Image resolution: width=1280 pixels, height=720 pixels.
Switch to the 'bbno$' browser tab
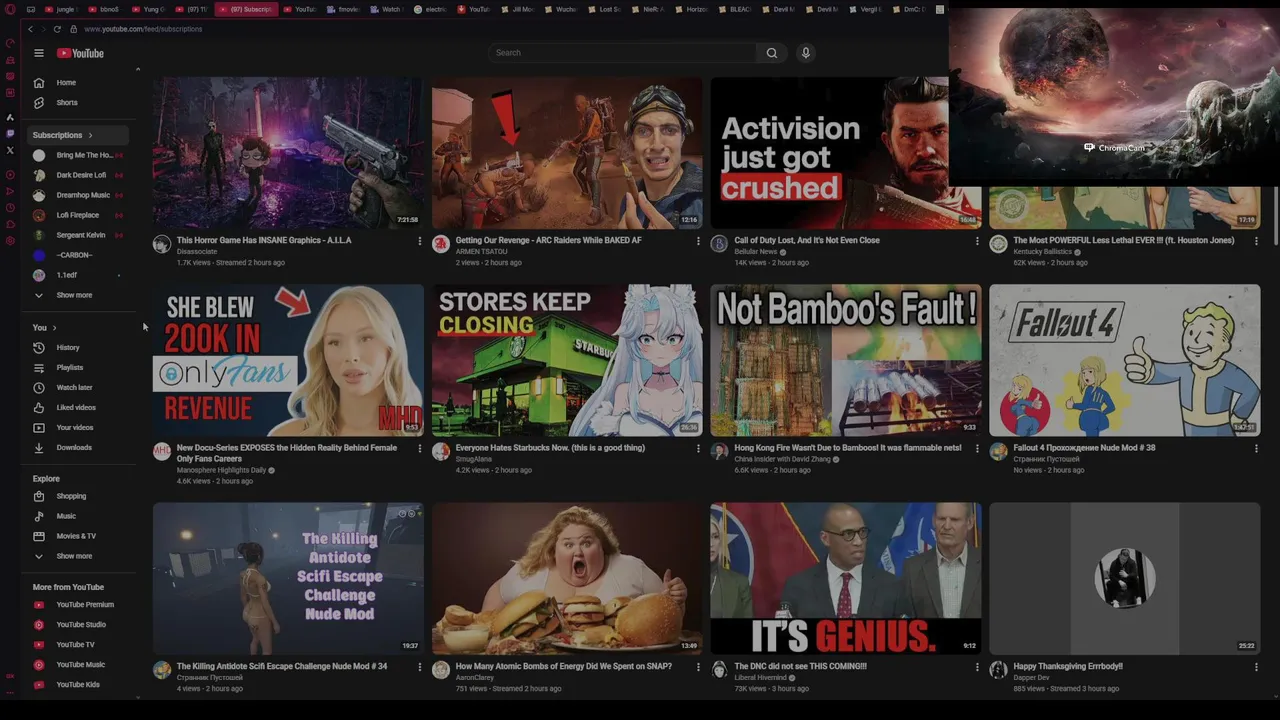105,9
